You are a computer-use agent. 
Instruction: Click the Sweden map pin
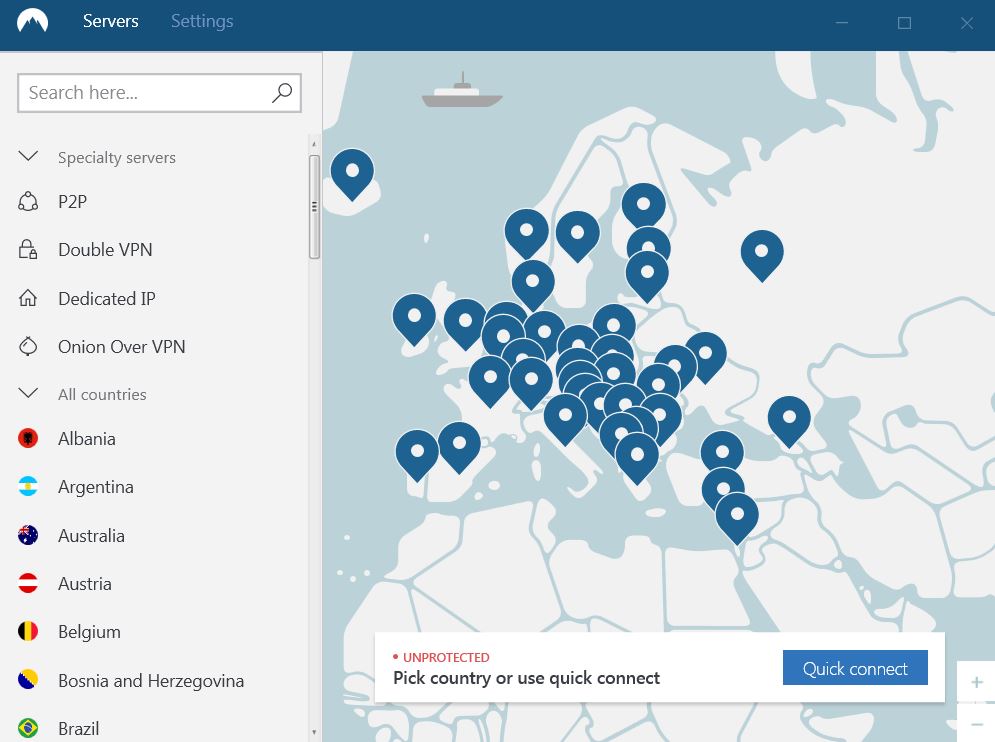pos(577,235)
